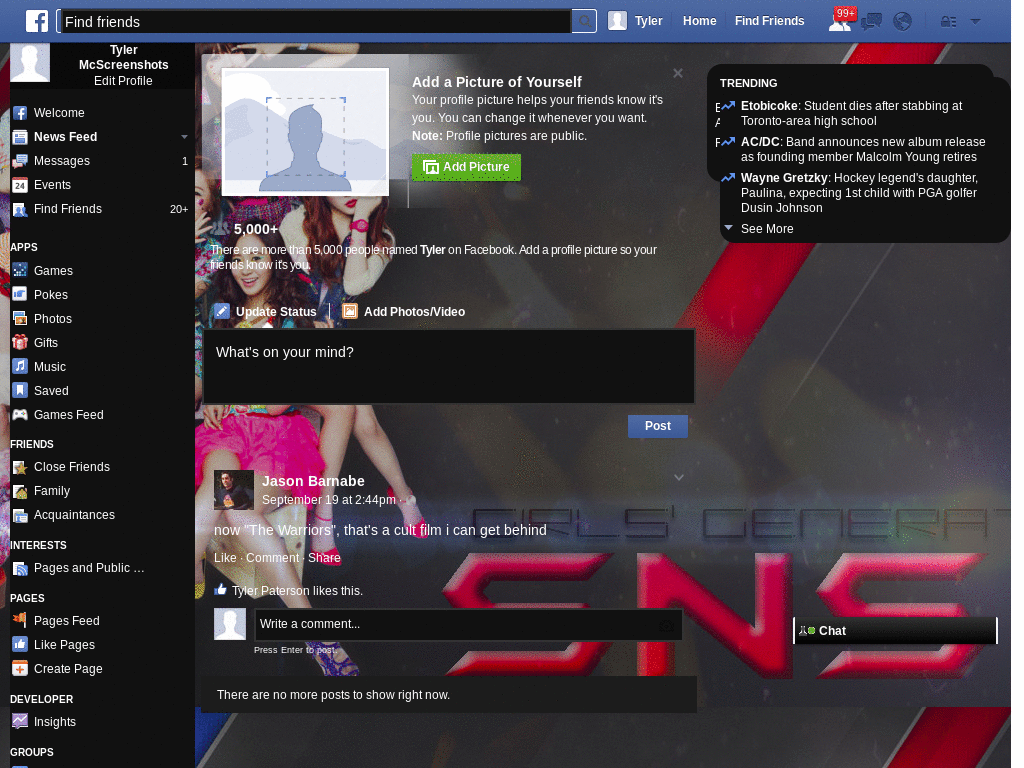This screenshot has height=768, width=1024.
Task: Click the Photos icon under Apps
Action: (20, 318)
